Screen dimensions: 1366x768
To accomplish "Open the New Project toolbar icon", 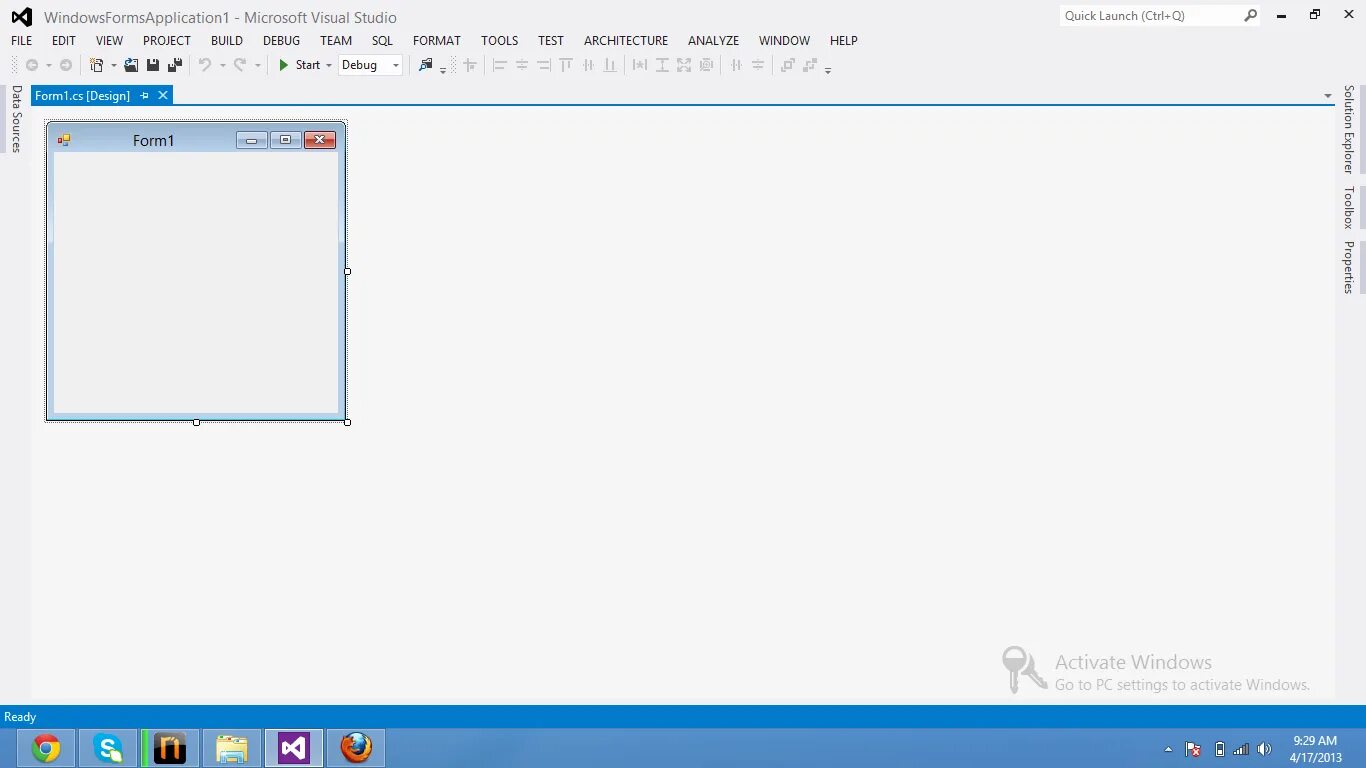I will [x=97, y=64].
